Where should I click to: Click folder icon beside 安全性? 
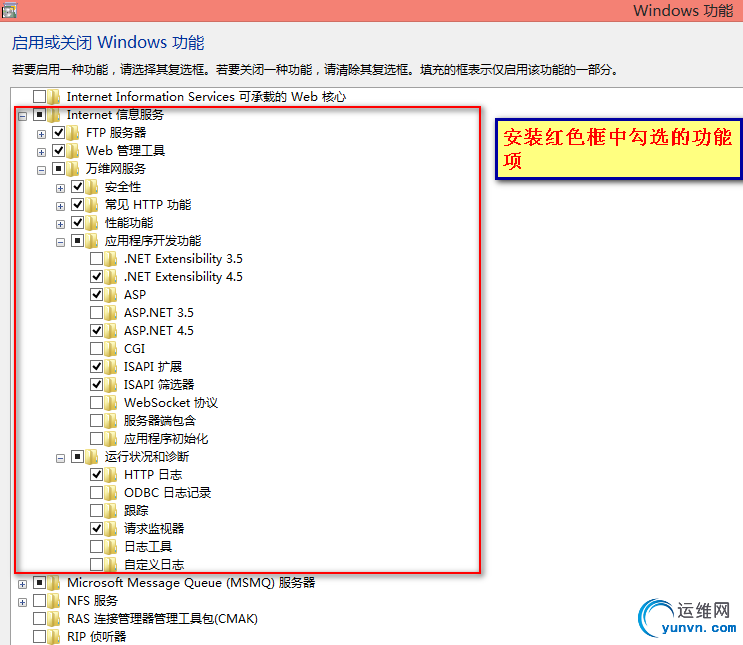pyautogui.click(x=91, y=187)
